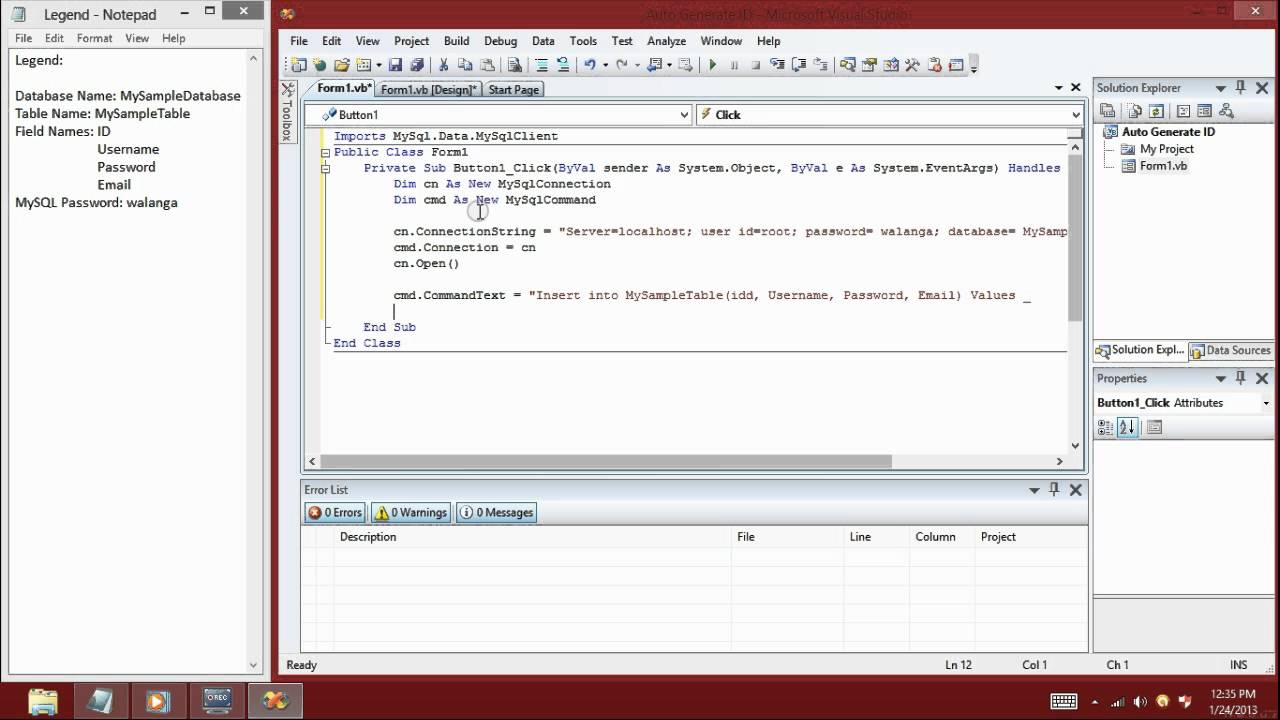The image size is (1280, 720).
Task: Open Properties object selector dropdown
Action: (x=1266, y=403)
